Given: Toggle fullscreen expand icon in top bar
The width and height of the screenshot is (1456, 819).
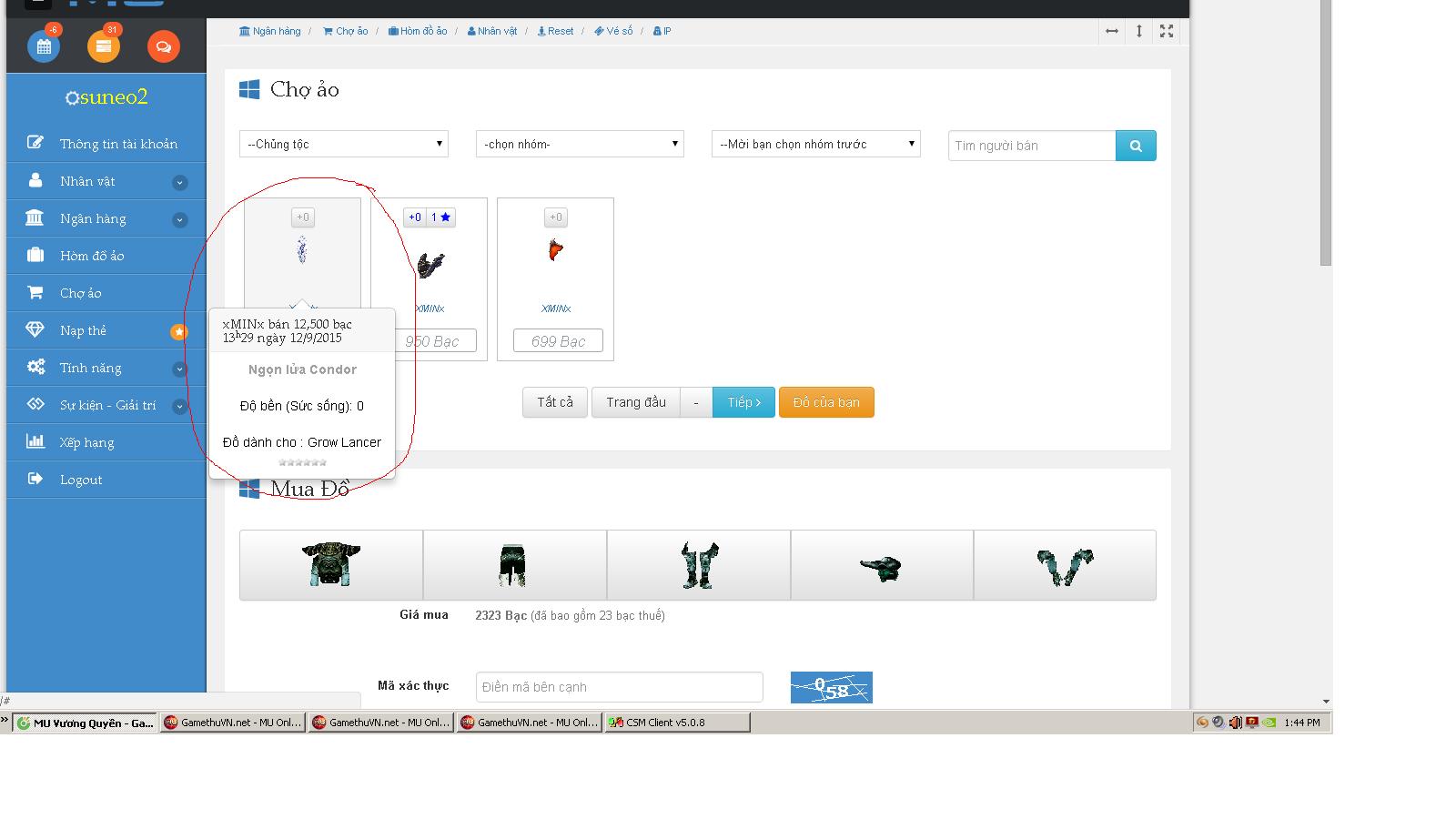Looking at the screenshot, I should point(1167,31).
